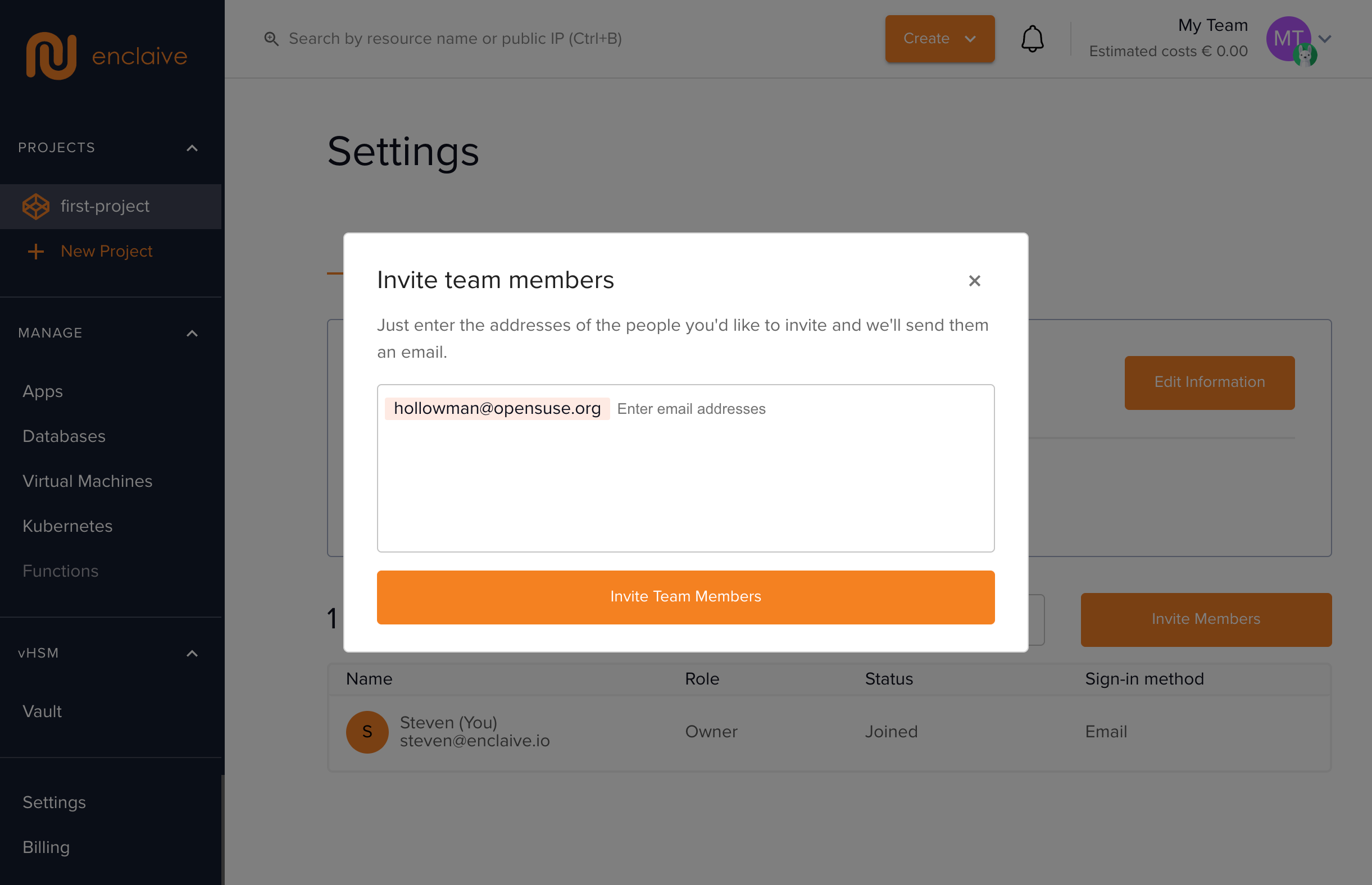The height and width of the screenshot is (885, 1372).
Task: Click the enclaive logo icon
Action: pyautogui.click(x=51, y=56)
